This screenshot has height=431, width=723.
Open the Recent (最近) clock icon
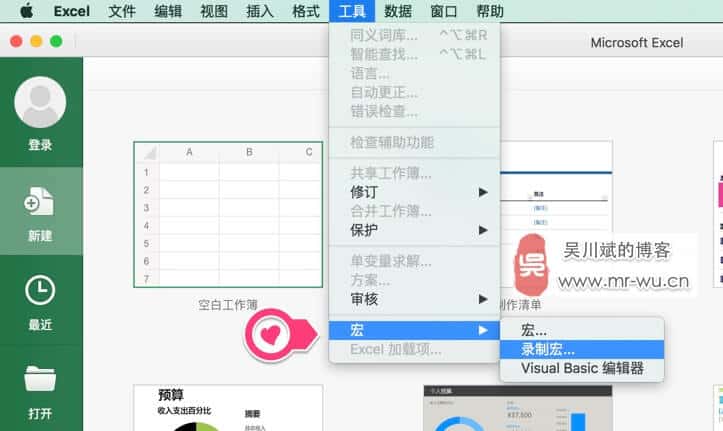[x=40, y=290]
